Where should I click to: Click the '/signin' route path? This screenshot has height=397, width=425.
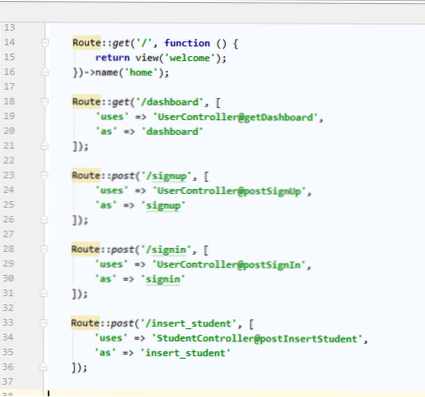[x=166, y=250]
